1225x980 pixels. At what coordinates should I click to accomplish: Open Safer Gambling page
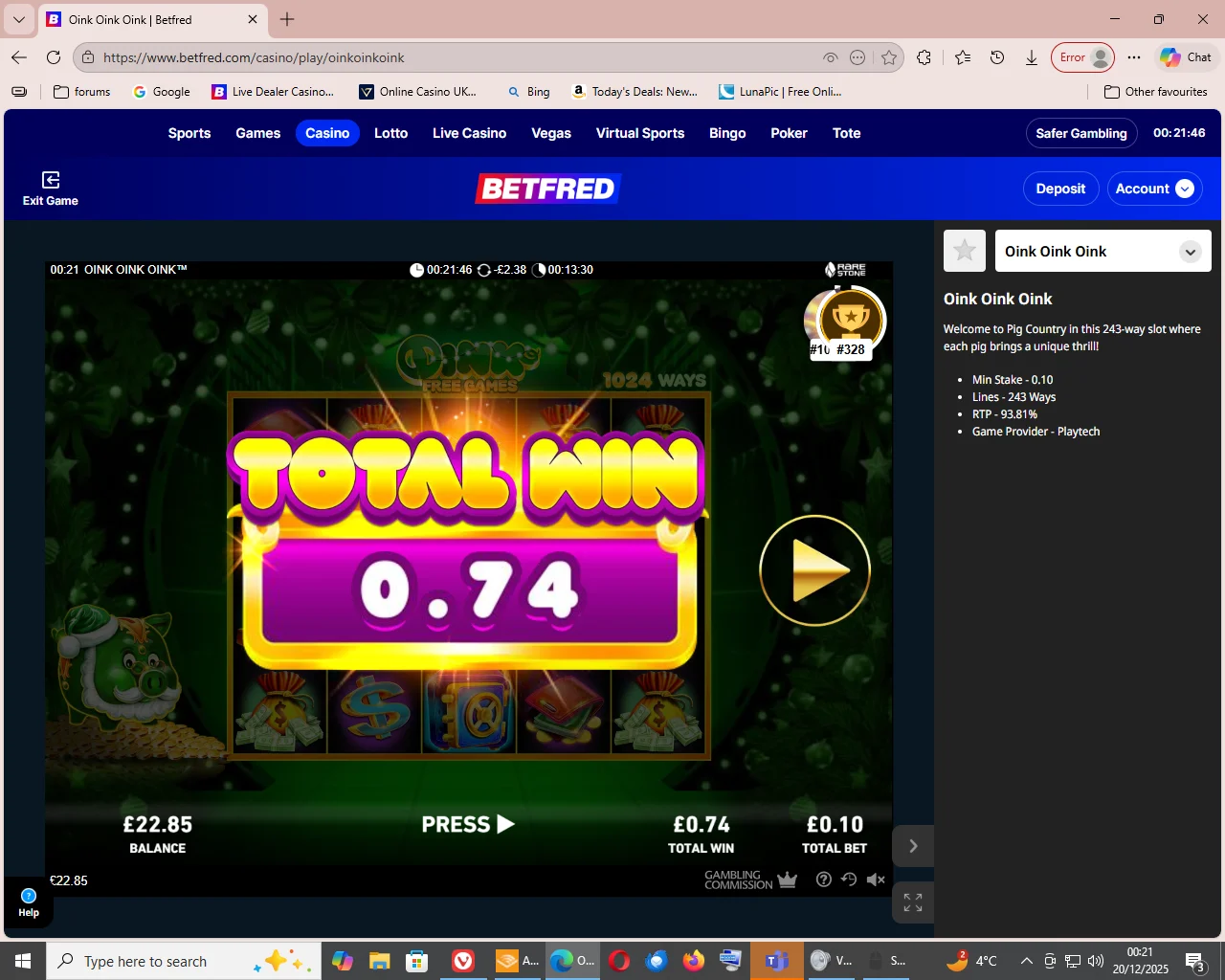click(x=1081, y=133)
